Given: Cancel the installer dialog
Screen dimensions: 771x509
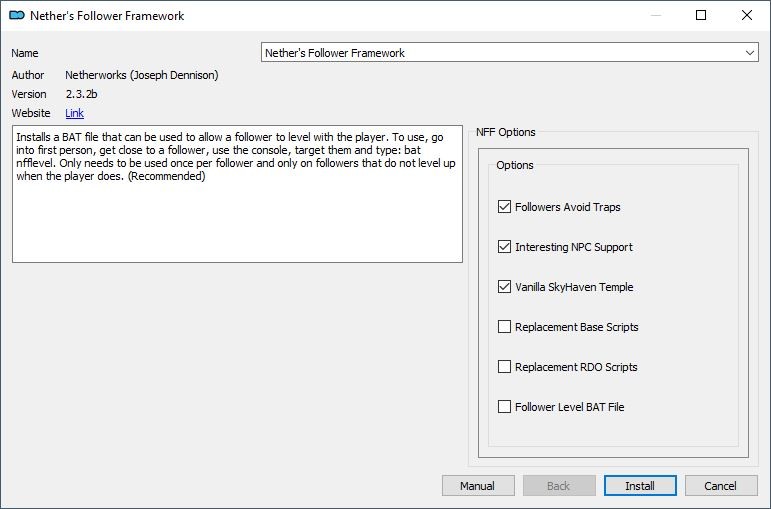Looking at the screenshot, I should [x=721, y=486].
